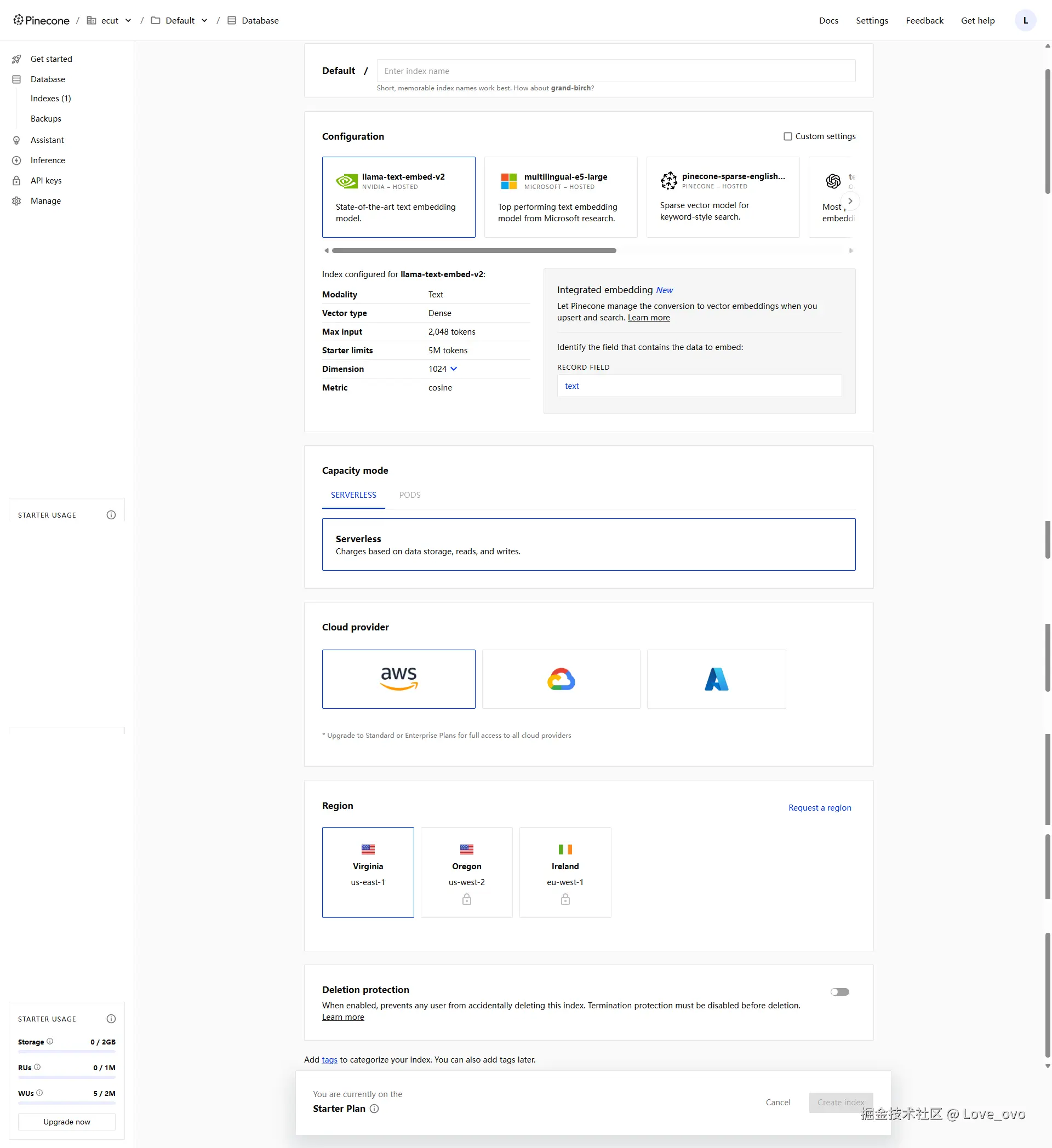Click the Upgrade now button

[x=67, y=1121]
